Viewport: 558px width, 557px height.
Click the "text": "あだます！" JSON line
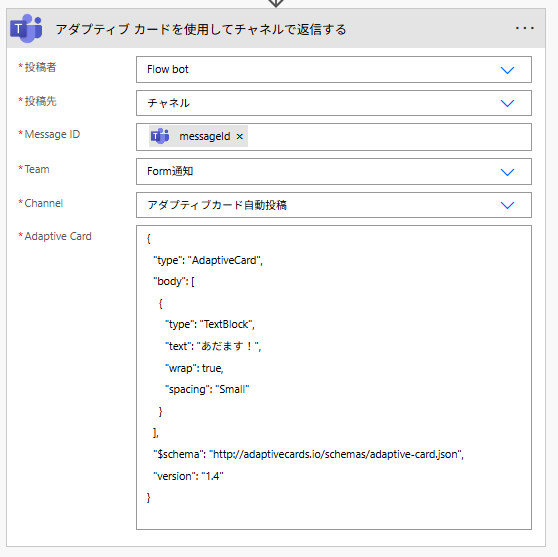(213, 346)
